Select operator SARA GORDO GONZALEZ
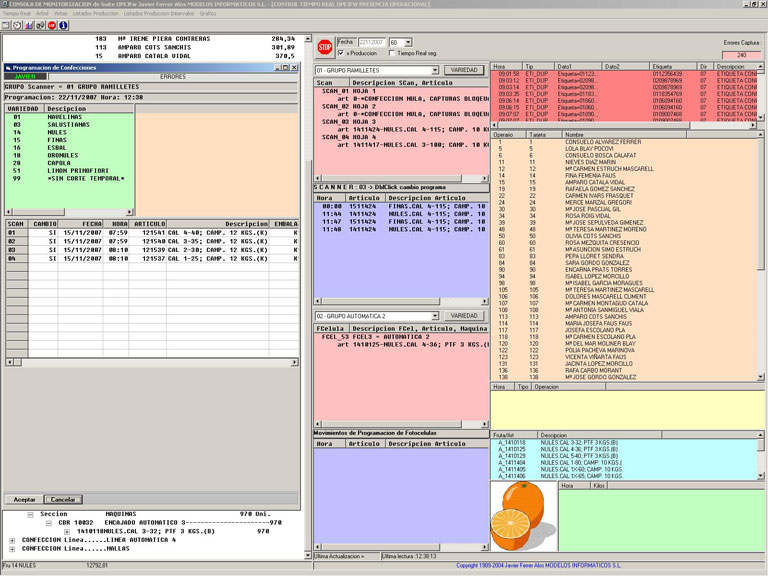The width and height of the screenshot is (768, 576). 624,263
